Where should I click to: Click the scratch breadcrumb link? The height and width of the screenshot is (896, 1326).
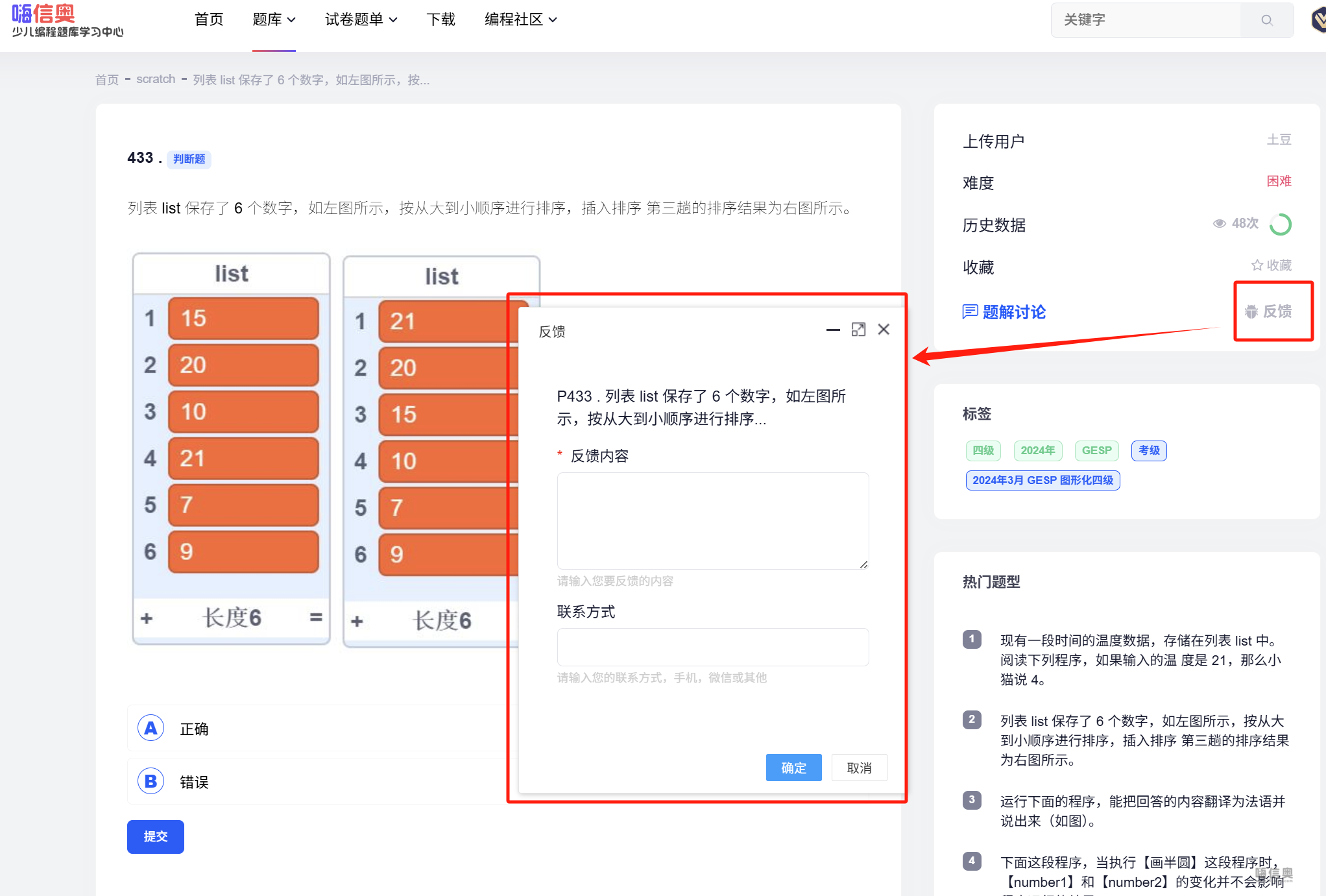[x=156, y=79]
